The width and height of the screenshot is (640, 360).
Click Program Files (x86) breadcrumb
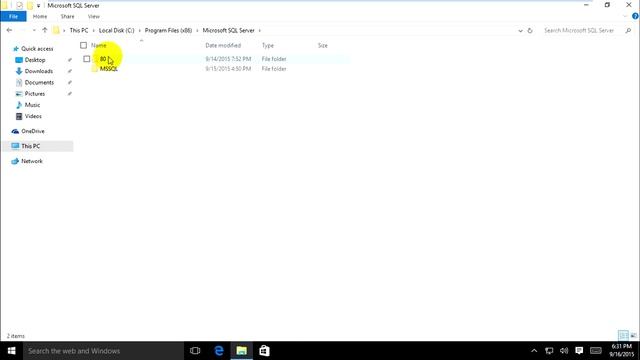[x=168, y=30]
